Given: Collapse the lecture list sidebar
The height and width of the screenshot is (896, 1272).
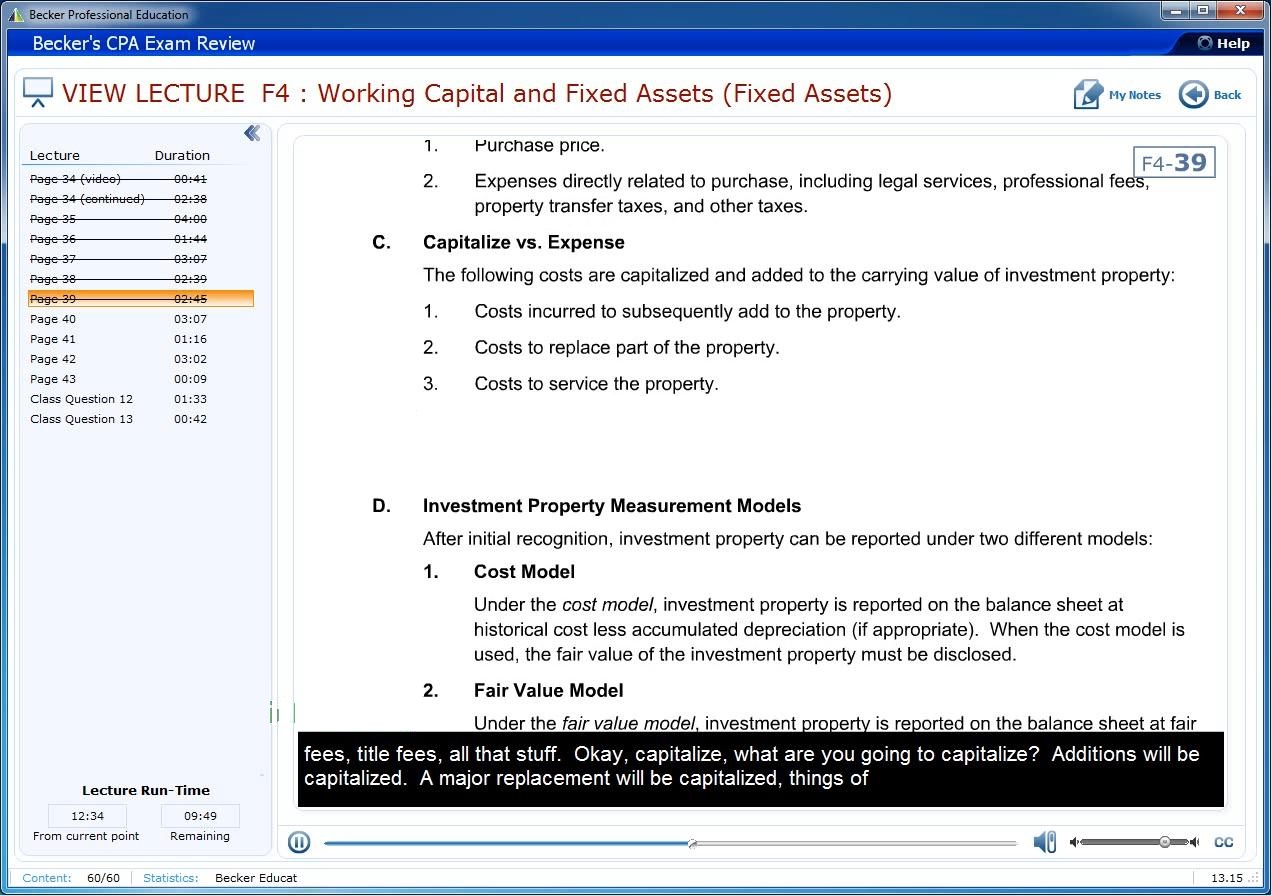Looking at the screenshot, I should pyautogui.click(x=252, y=133).
